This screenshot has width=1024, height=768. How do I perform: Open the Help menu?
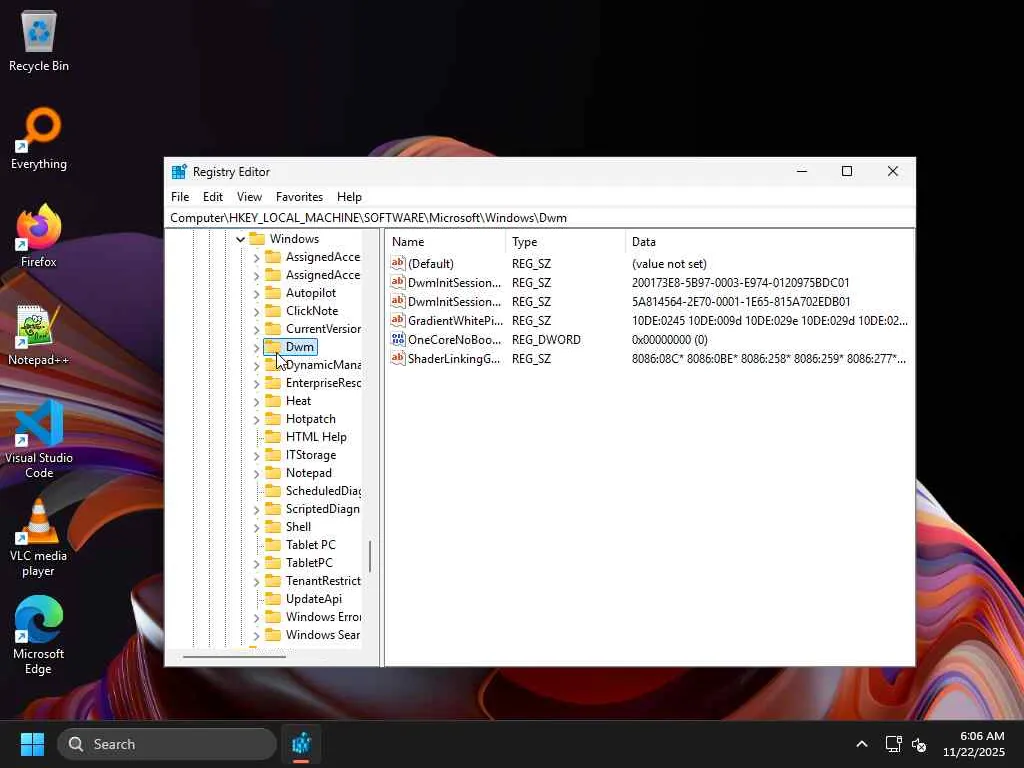pyautogui.click(x=349, y=197)
